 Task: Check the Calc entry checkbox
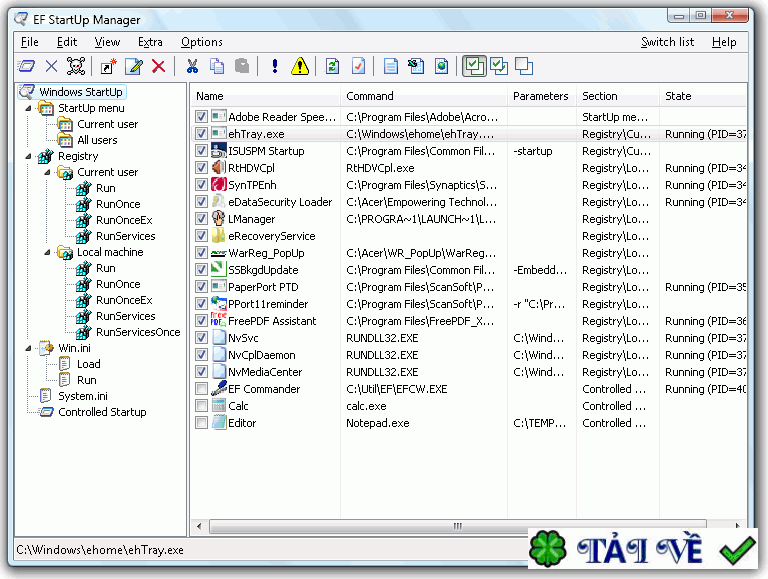202,406
